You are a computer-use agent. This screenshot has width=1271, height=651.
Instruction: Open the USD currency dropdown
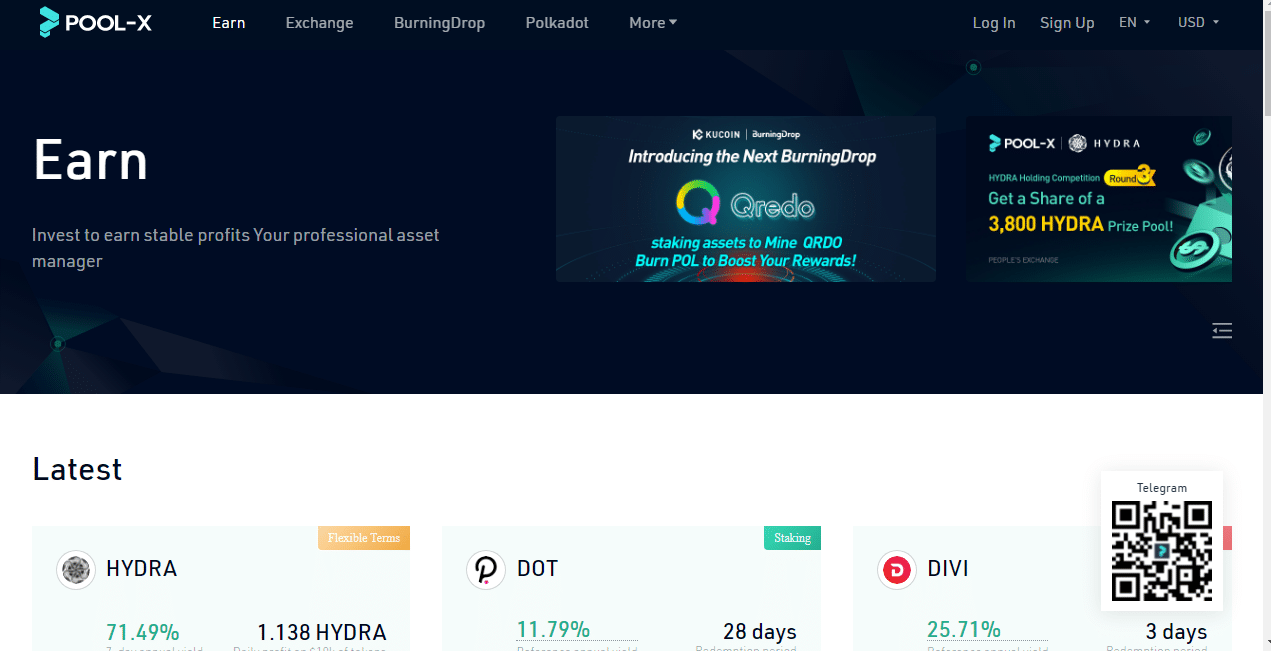1198,22
